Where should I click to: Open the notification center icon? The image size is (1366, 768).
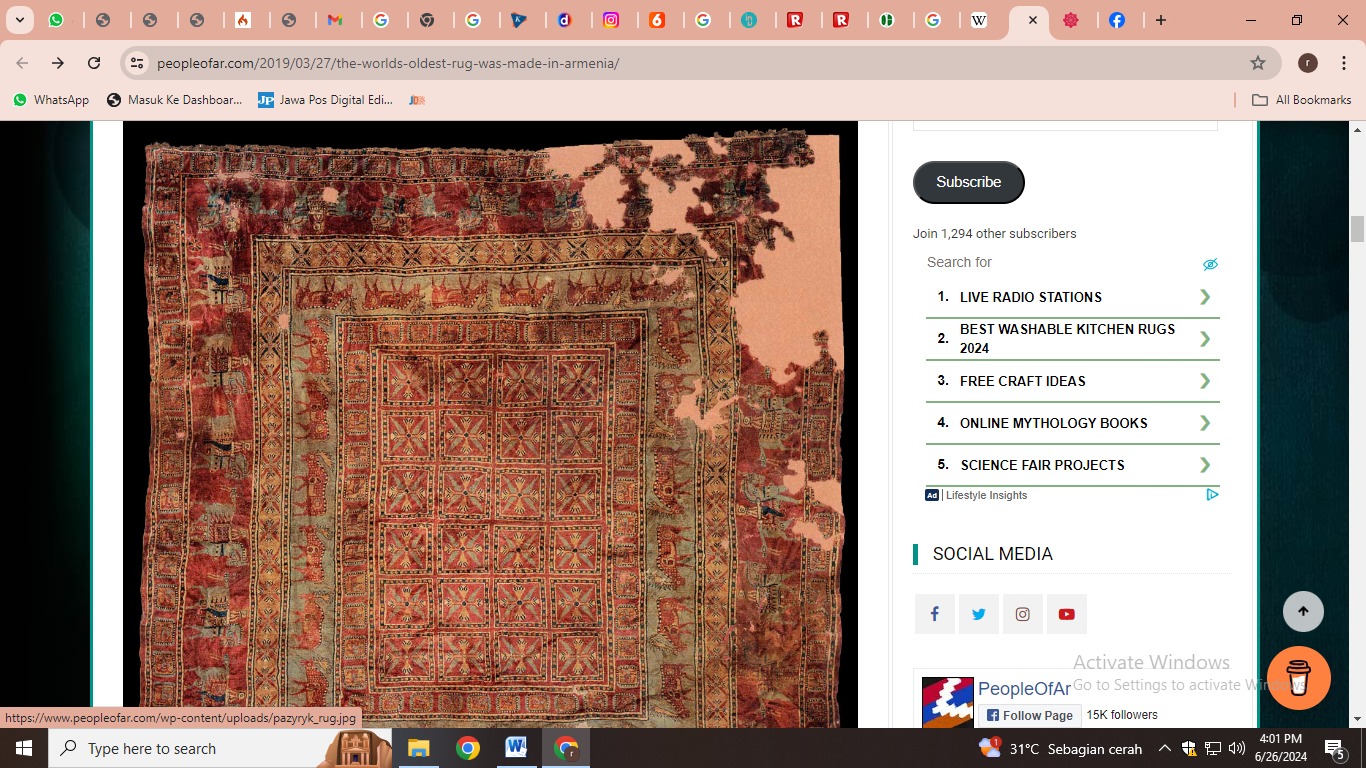[1334, 748]
